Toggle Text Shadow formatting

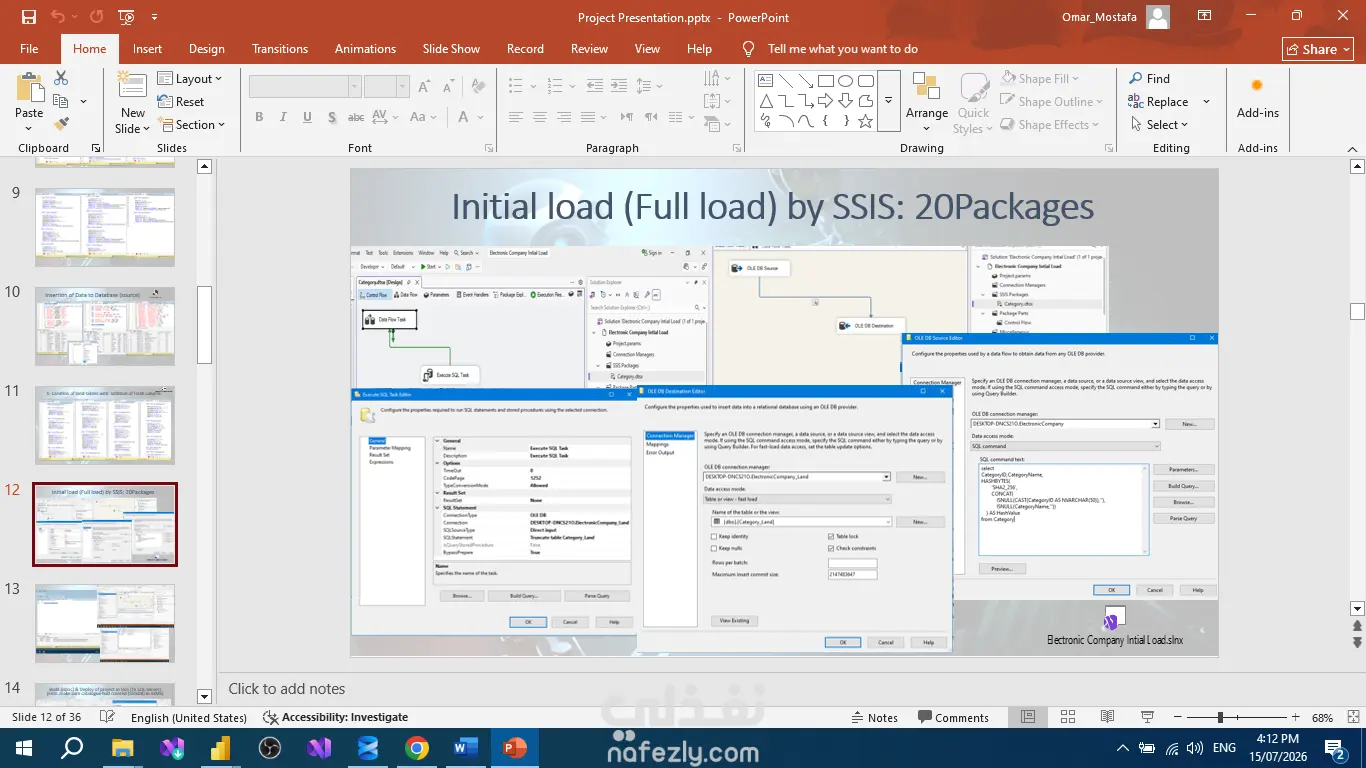pyautogui.click(x=331, y=117)
